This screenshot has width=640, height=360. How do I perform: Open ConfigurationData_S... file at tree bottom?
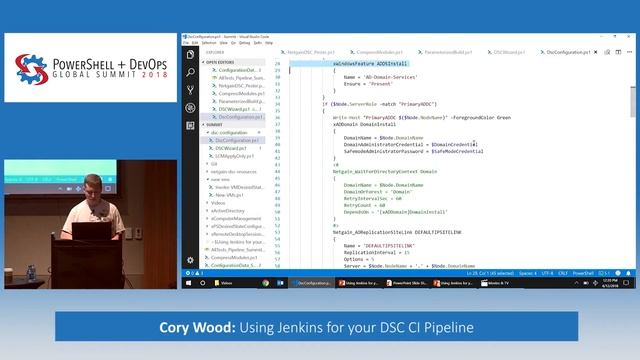pyautogui.click(x=232, y=265)
